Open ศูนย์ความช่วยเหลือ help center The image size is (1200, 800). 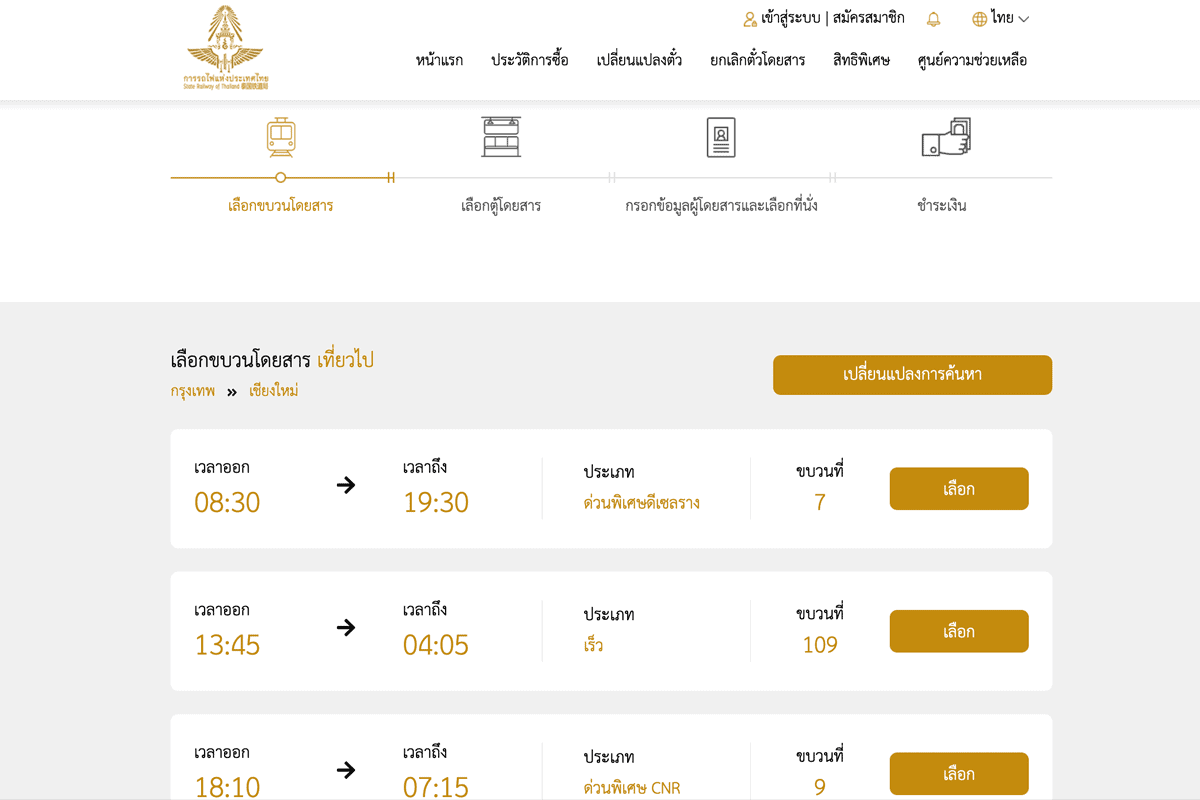pyautogui.click(x=972, y=60)
